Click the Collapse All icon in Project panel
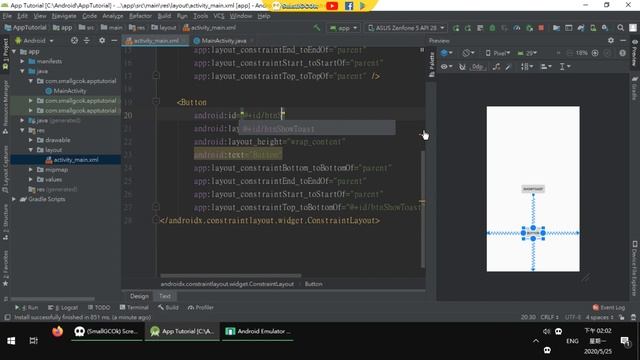 click(87, 40)
